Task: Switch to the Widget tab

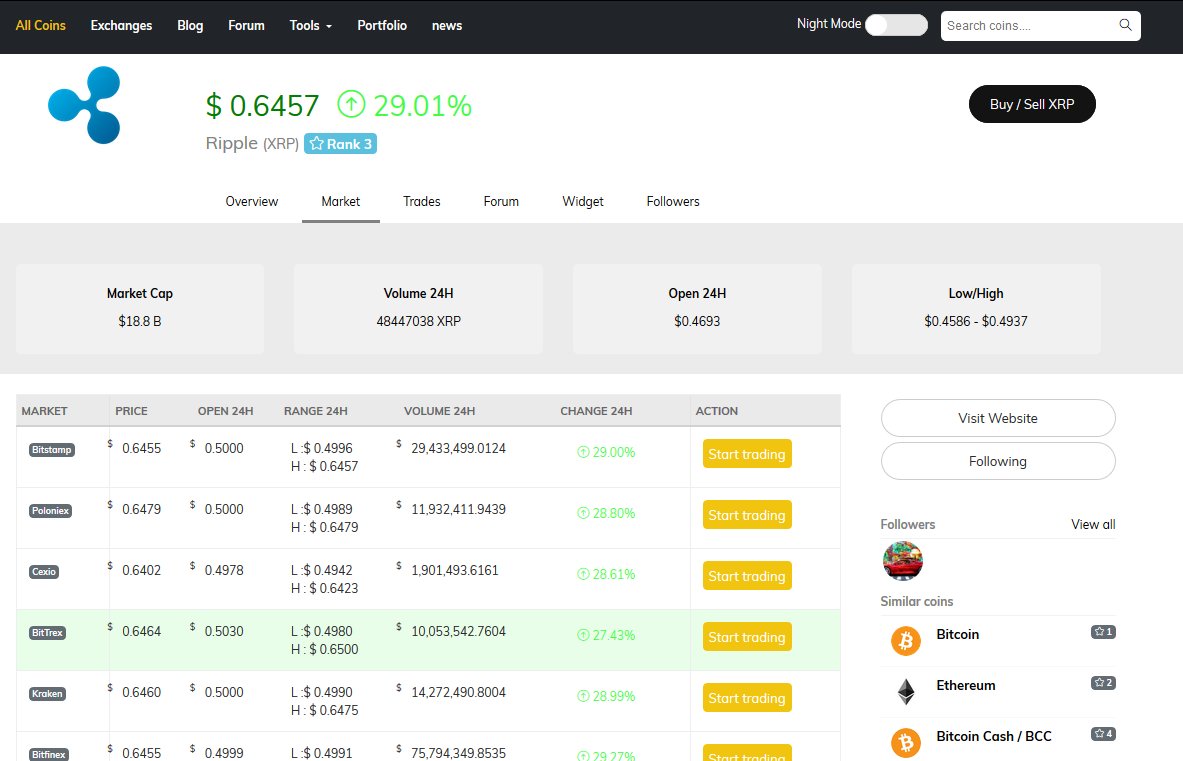Action: (583, 201)
